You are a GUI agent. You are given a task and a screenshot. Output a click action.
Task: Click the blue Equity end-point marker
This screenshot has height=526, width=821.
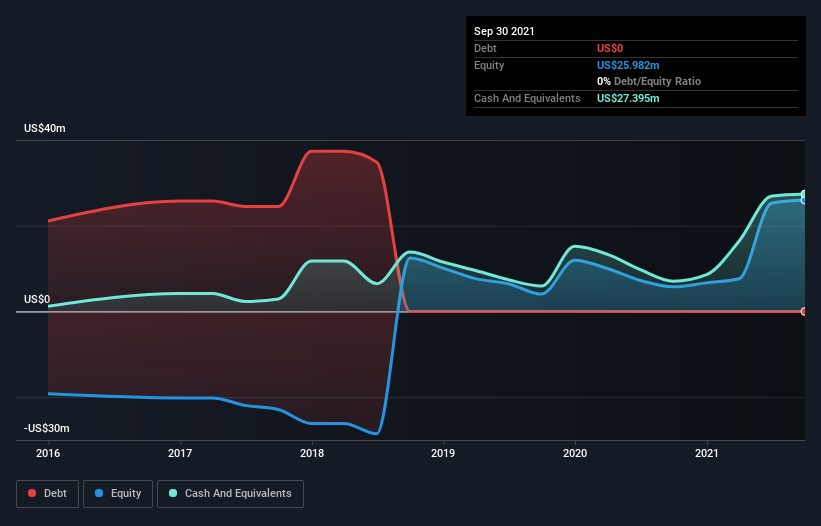[804, 200]
